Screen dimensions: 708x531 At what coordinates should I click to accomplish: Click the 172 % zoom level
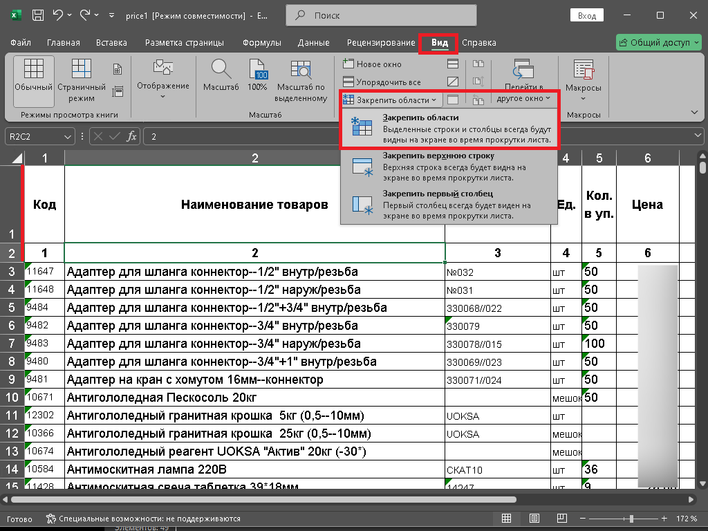(x=686, y=519)
